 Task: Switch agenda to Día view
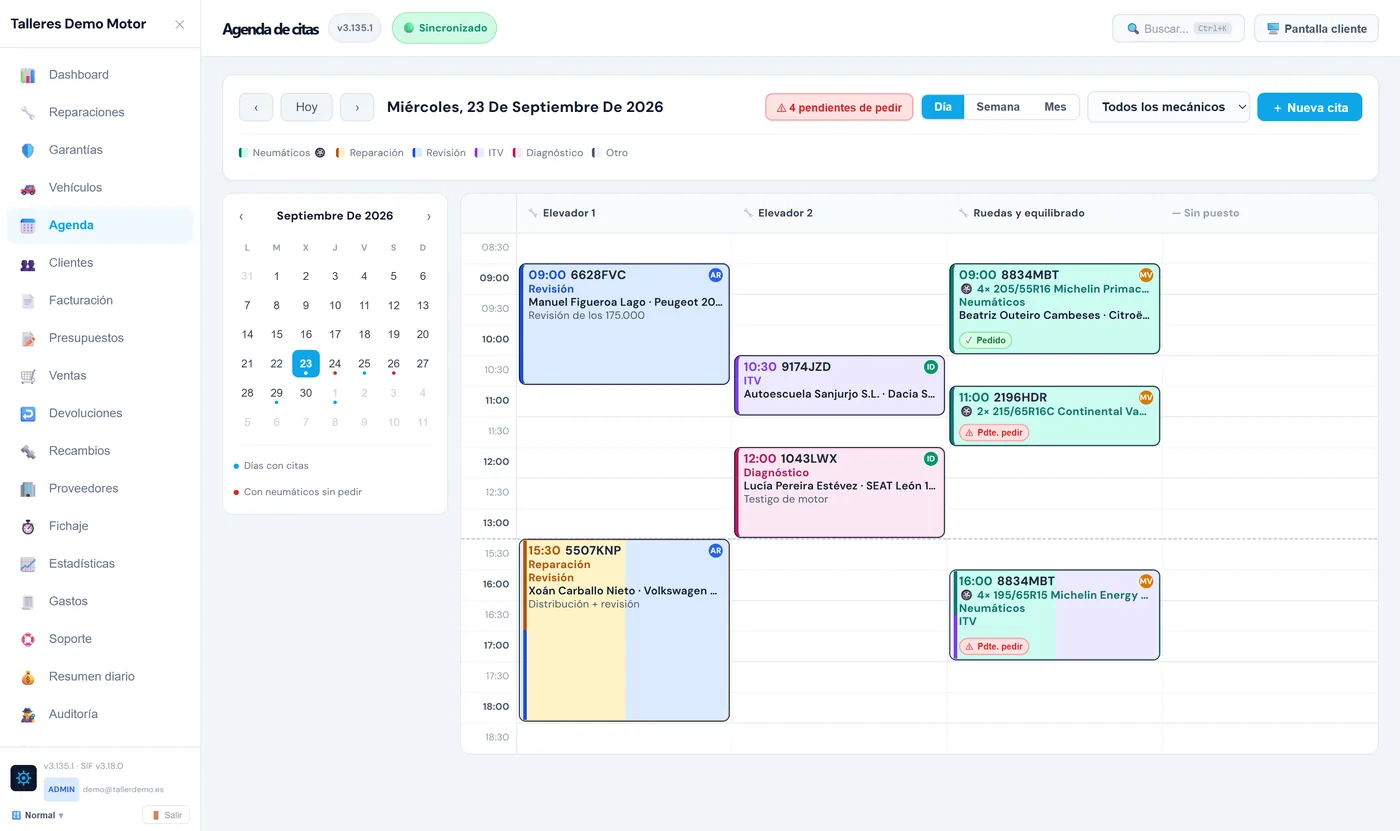(943, 107)
